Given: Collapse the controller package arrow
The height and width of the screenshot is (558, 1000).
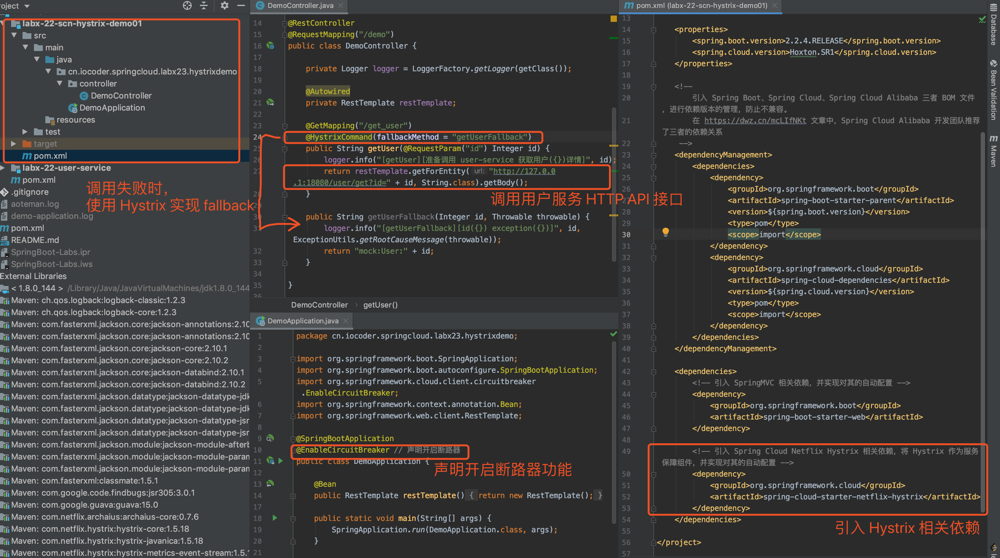Looking at the screenshot, I should click(x=60, y=84).
